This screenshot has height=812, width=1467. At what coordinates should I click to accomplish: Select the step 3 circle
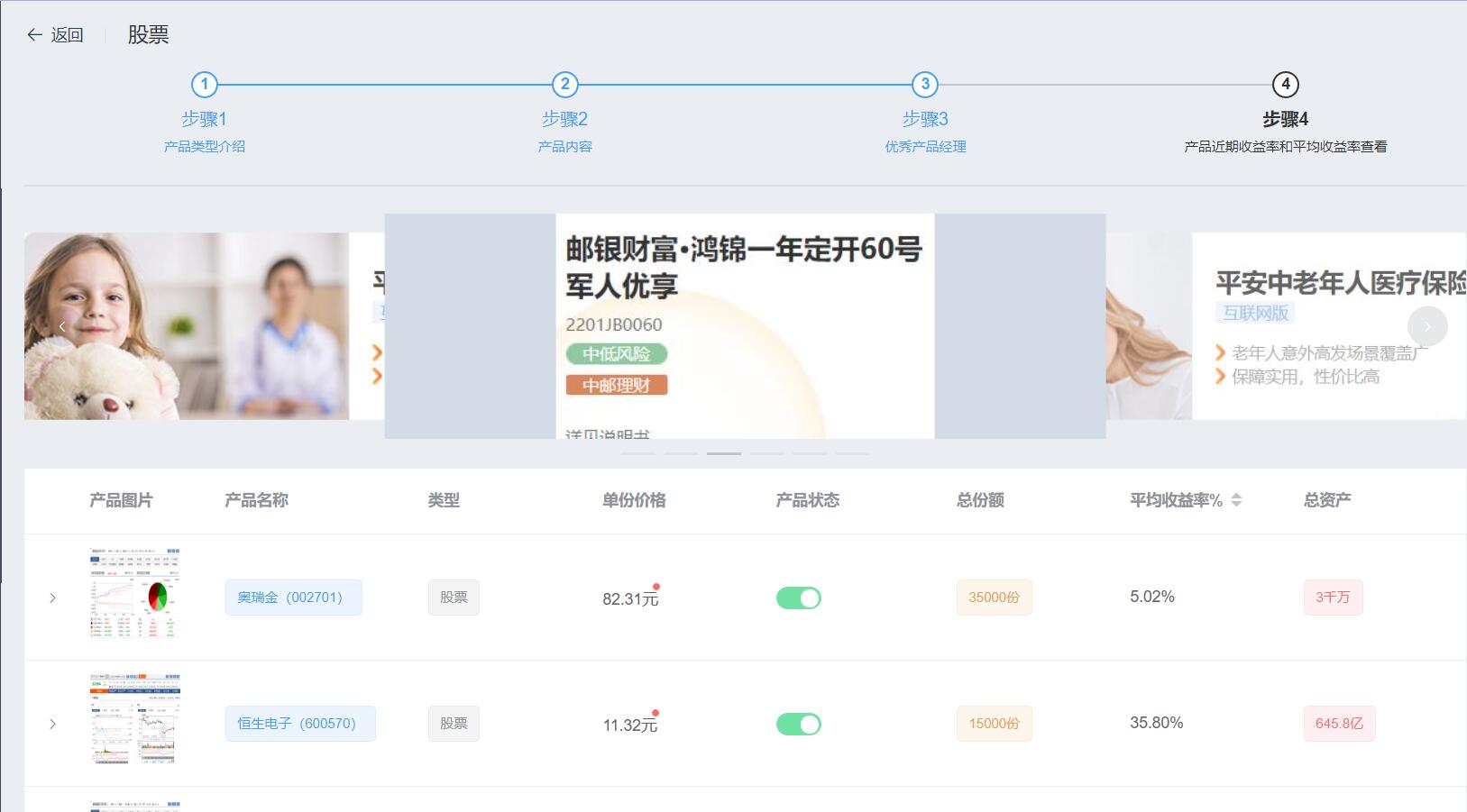click(925, 85)
